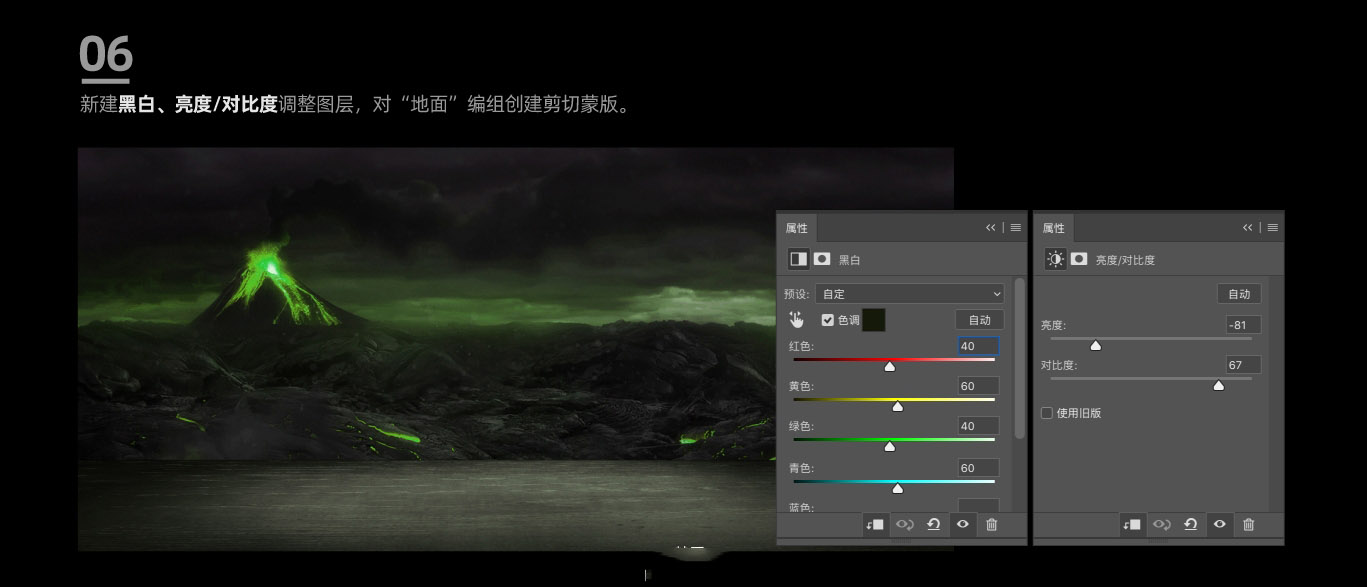The height and width of the screenshot is (587, 1367).
Task: Toggle layer visibility eye in 亮度/对比度 panel
Action: pos(1219,524)
